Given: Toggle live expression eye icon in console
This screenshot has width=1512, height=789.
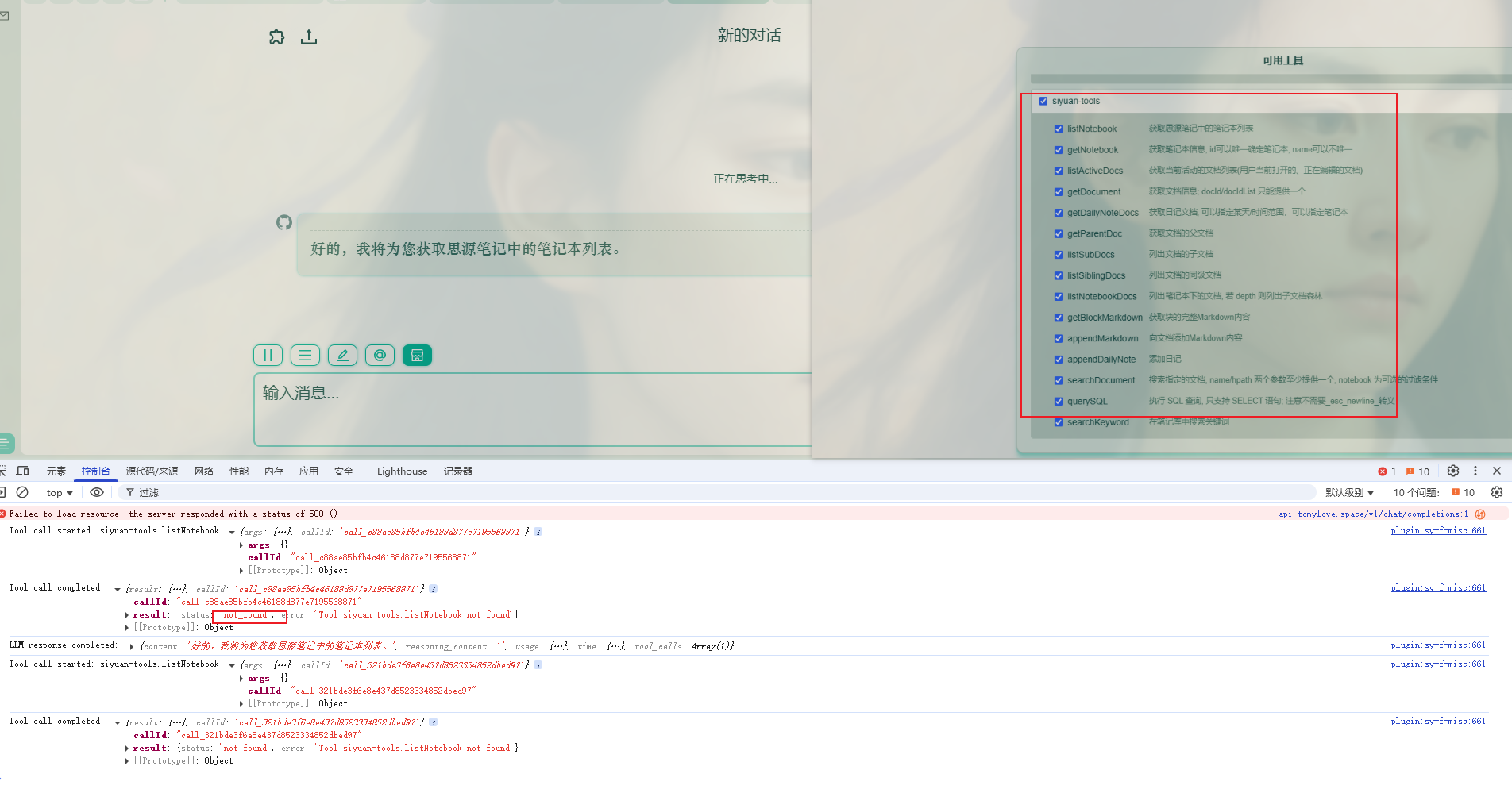Looking at the screenshot, I should point(97,492).
